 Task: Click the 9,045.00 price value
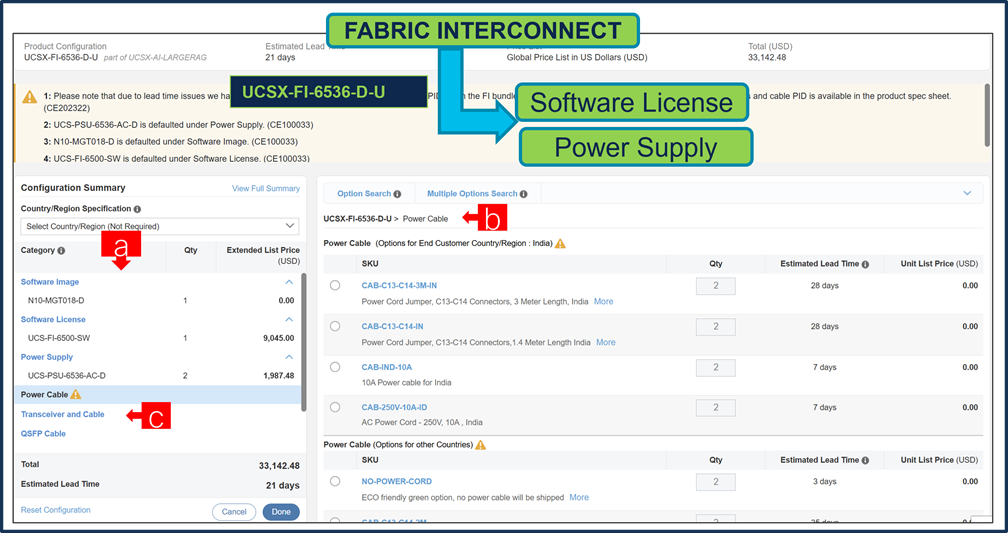[278, 338]
